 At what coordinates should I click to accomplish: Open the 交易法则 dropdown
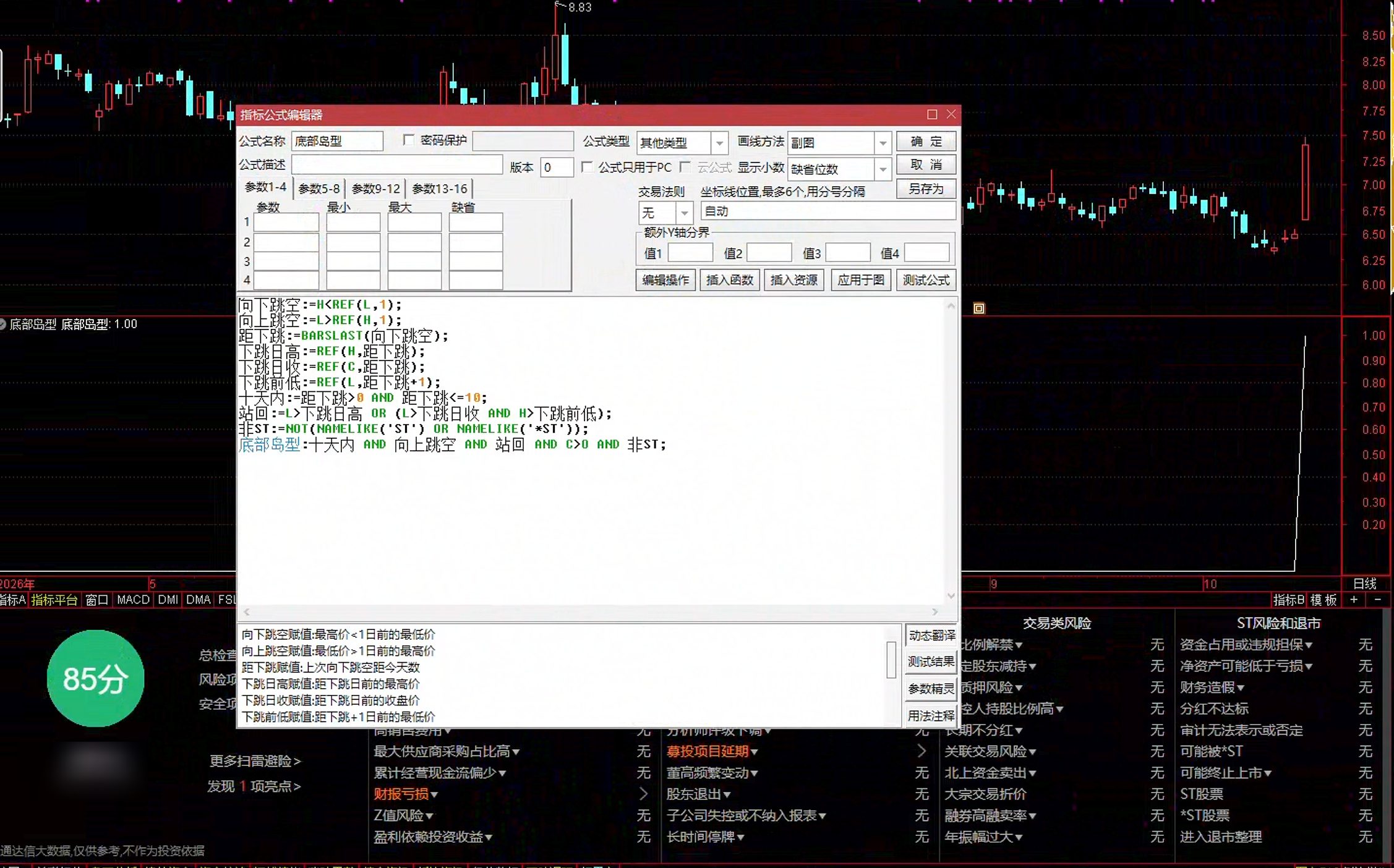tap(684, 213)
